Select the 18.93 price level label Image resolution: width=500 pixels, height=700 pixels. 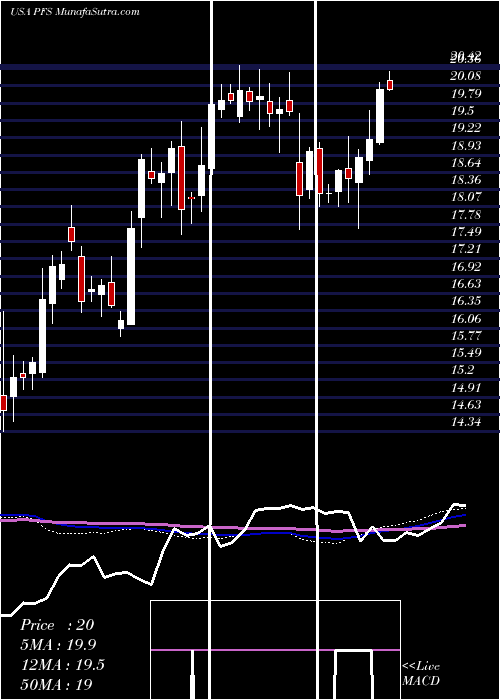coord(466,146)
